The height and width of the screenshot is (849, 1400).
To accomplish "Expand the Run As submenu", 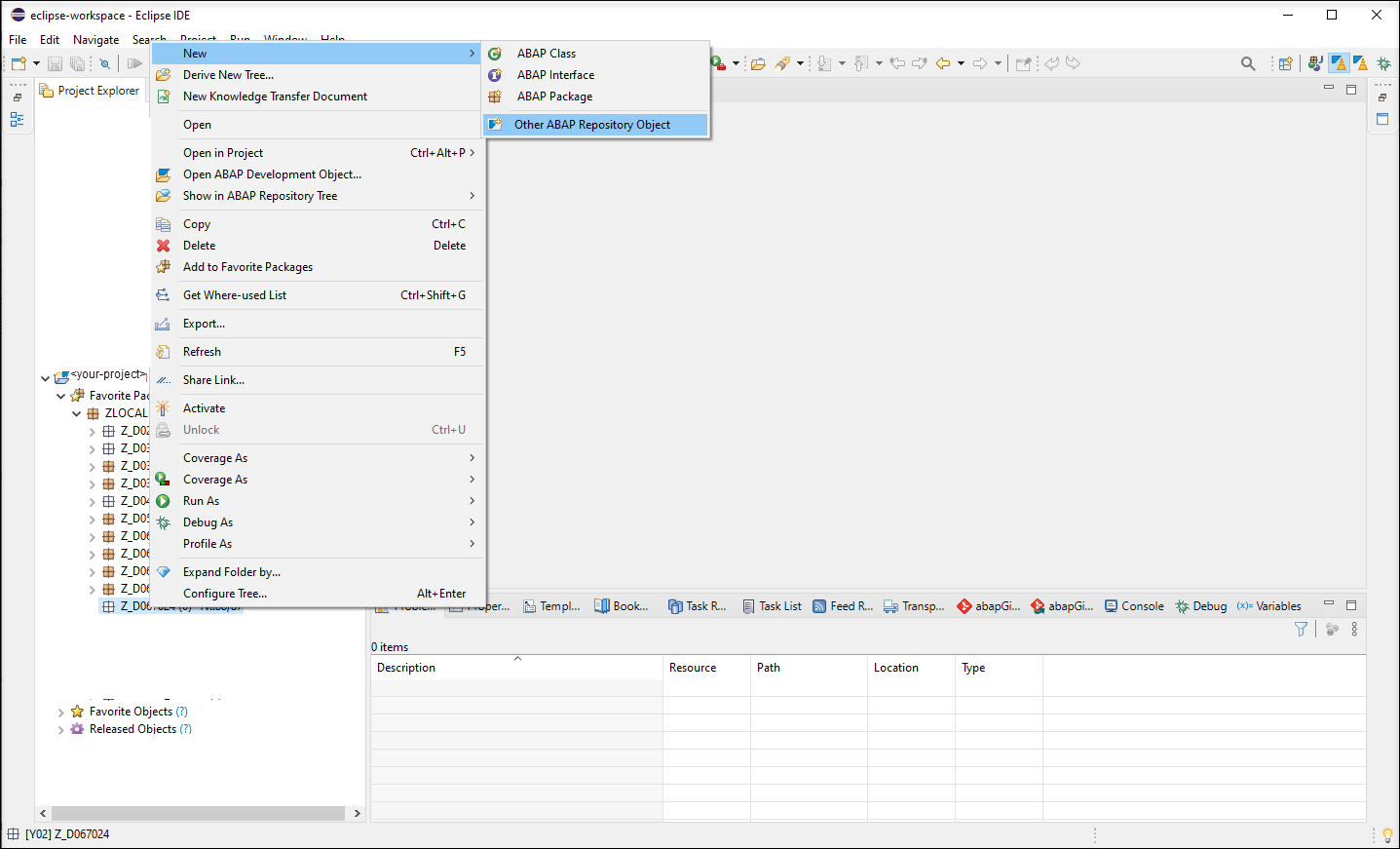I will [318, 501].
